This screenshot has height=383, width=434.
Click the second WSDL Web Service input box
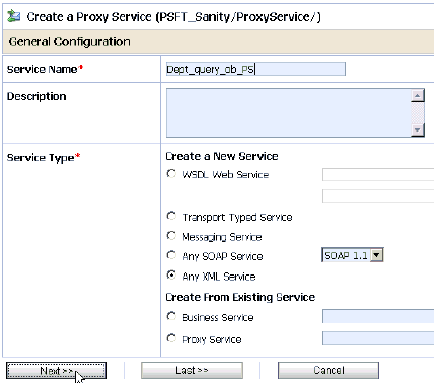click(378, 196)
